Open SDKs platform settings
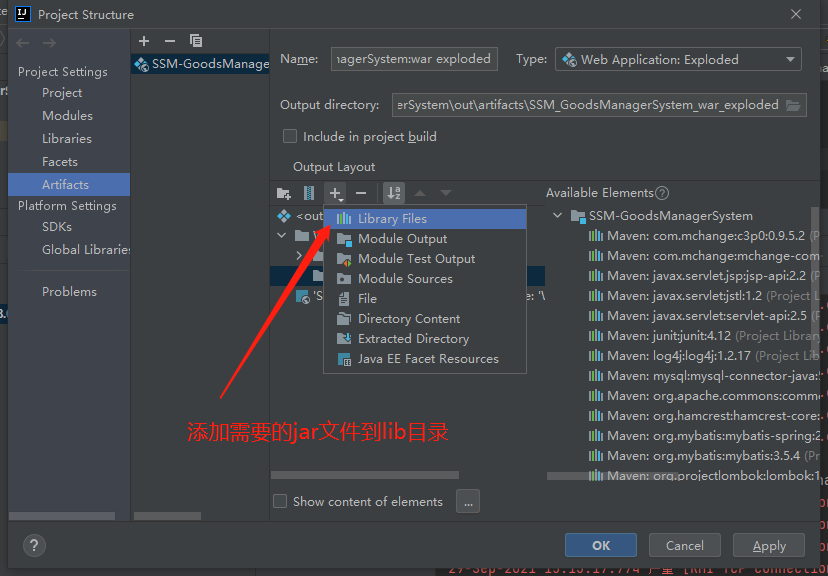 (57, 226)
